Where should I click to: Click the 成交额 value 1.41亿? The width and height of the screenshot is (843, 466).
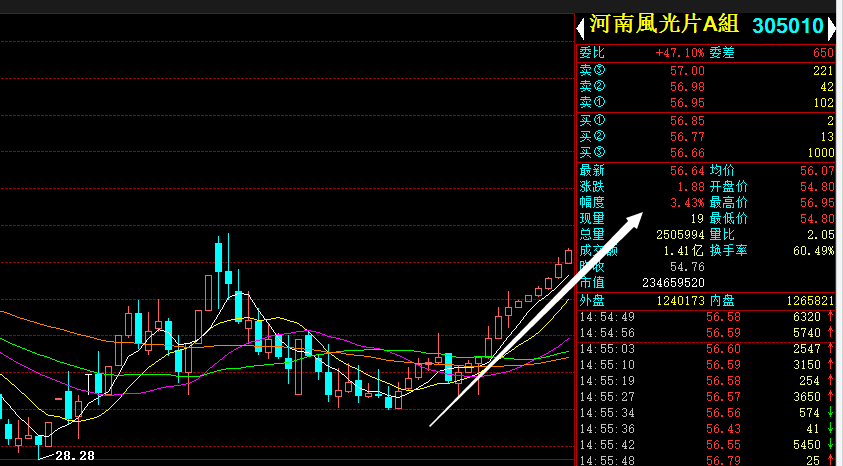(683, 250)
